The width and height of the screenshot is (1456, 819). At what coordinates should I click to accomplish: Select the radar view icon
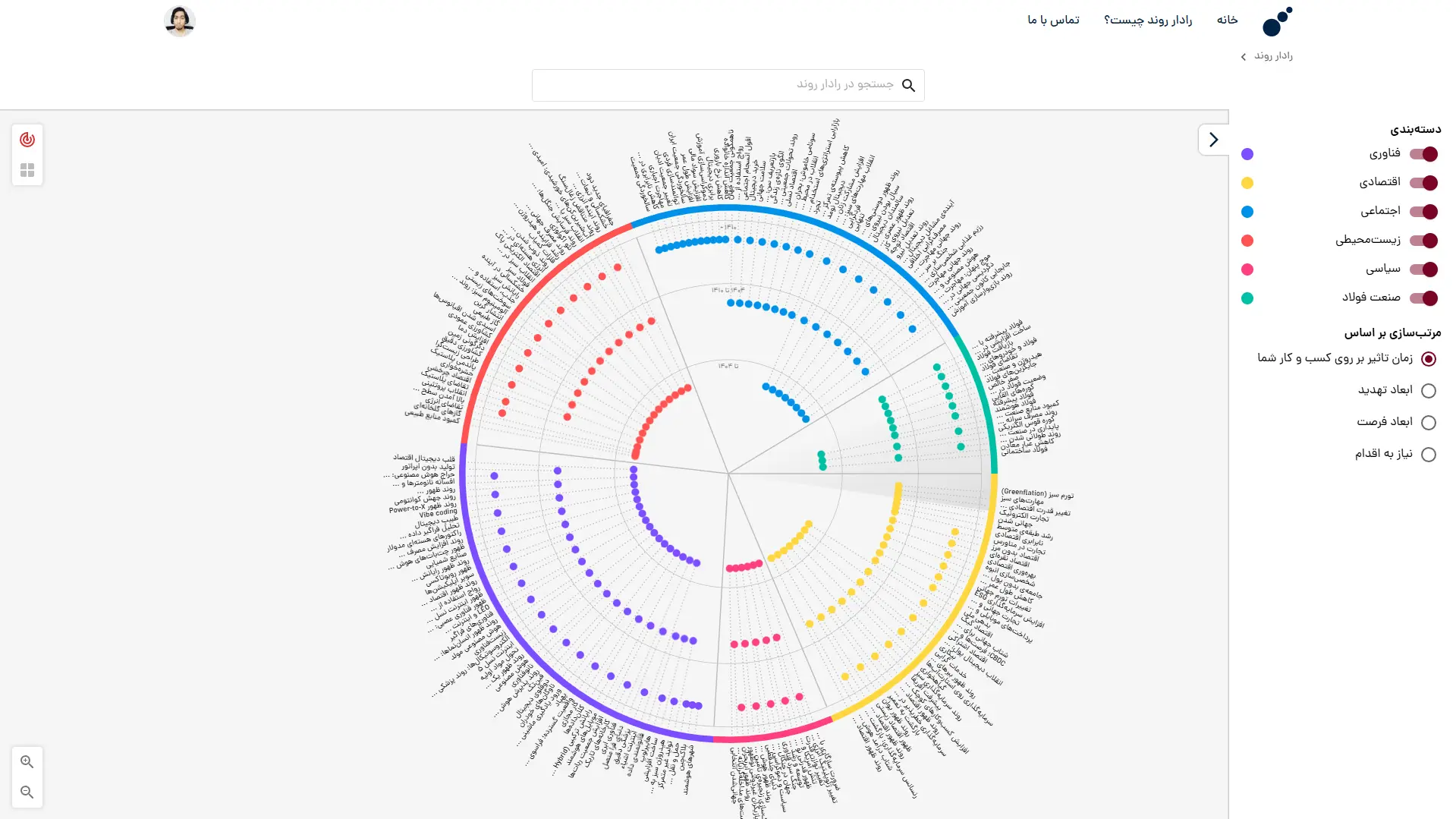[x=27, y=139]
